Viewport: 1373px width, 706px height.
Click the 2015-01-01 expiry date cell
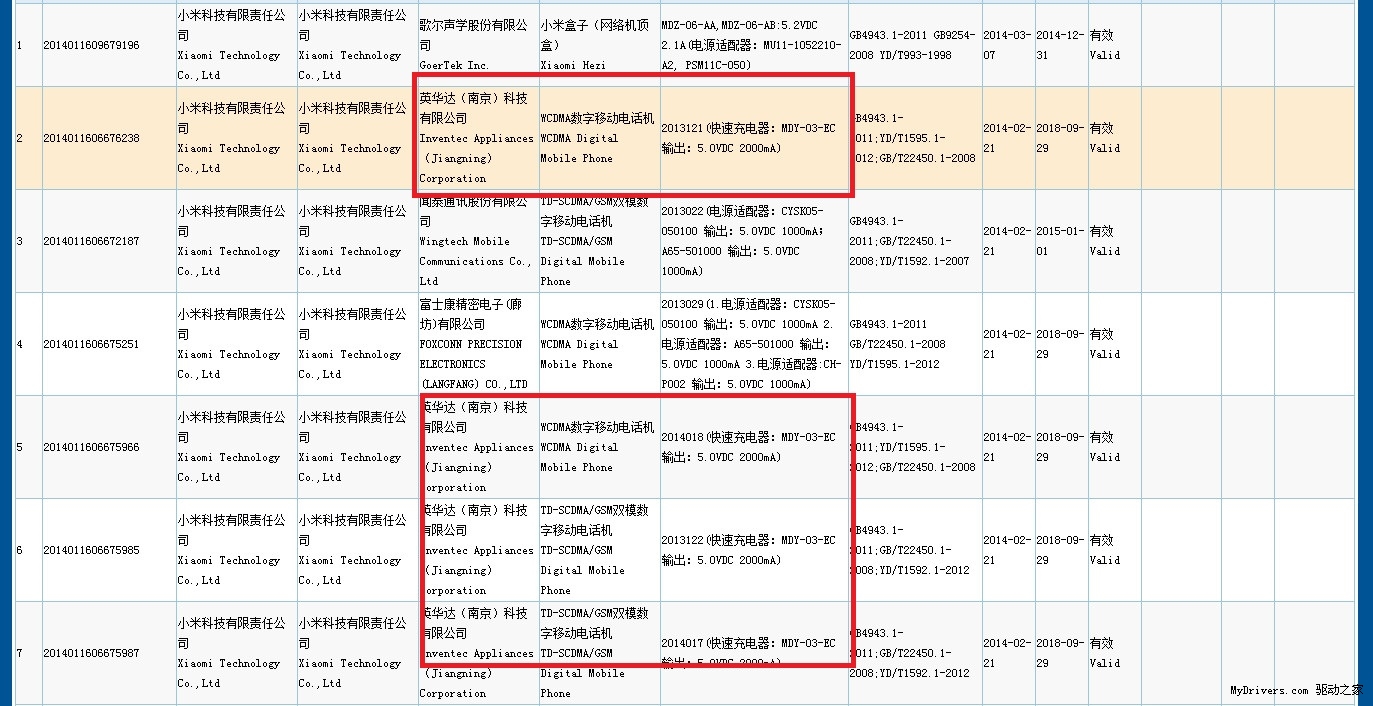tap(1060, 241)
